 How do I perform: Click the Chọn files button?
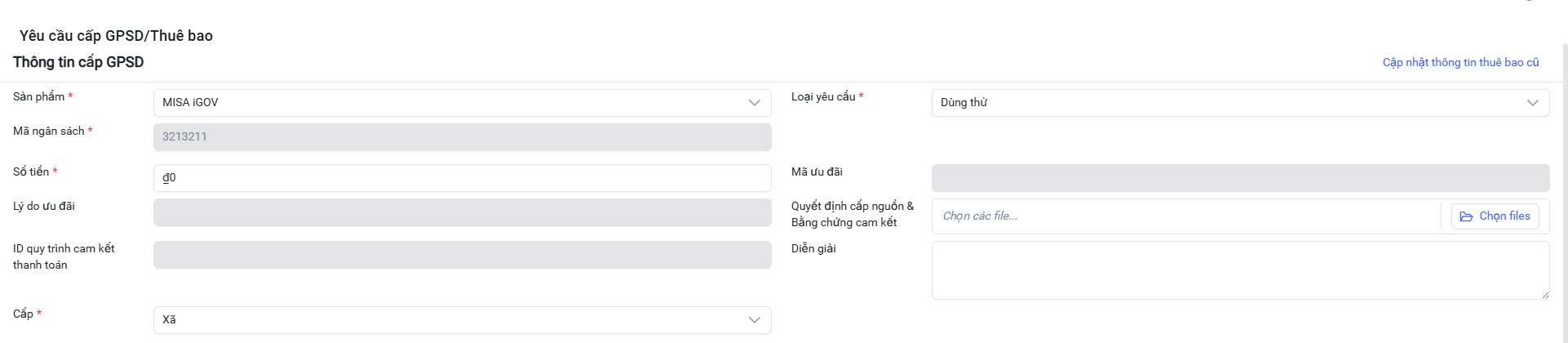1495,216
